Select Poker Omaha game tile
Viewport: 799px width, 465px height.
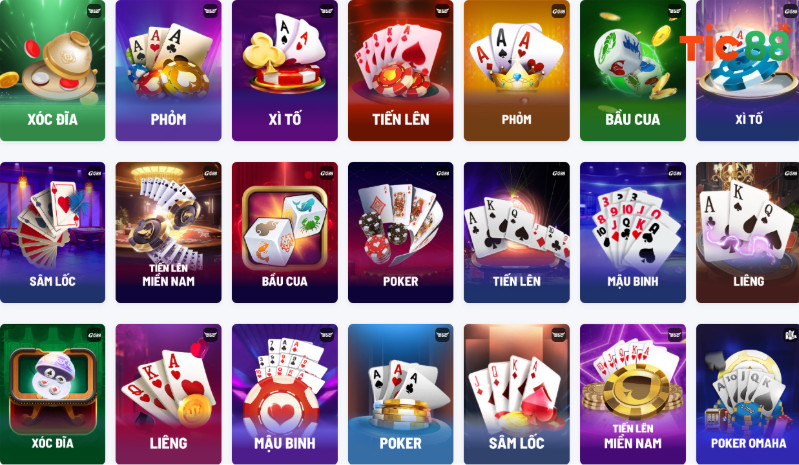748,394
